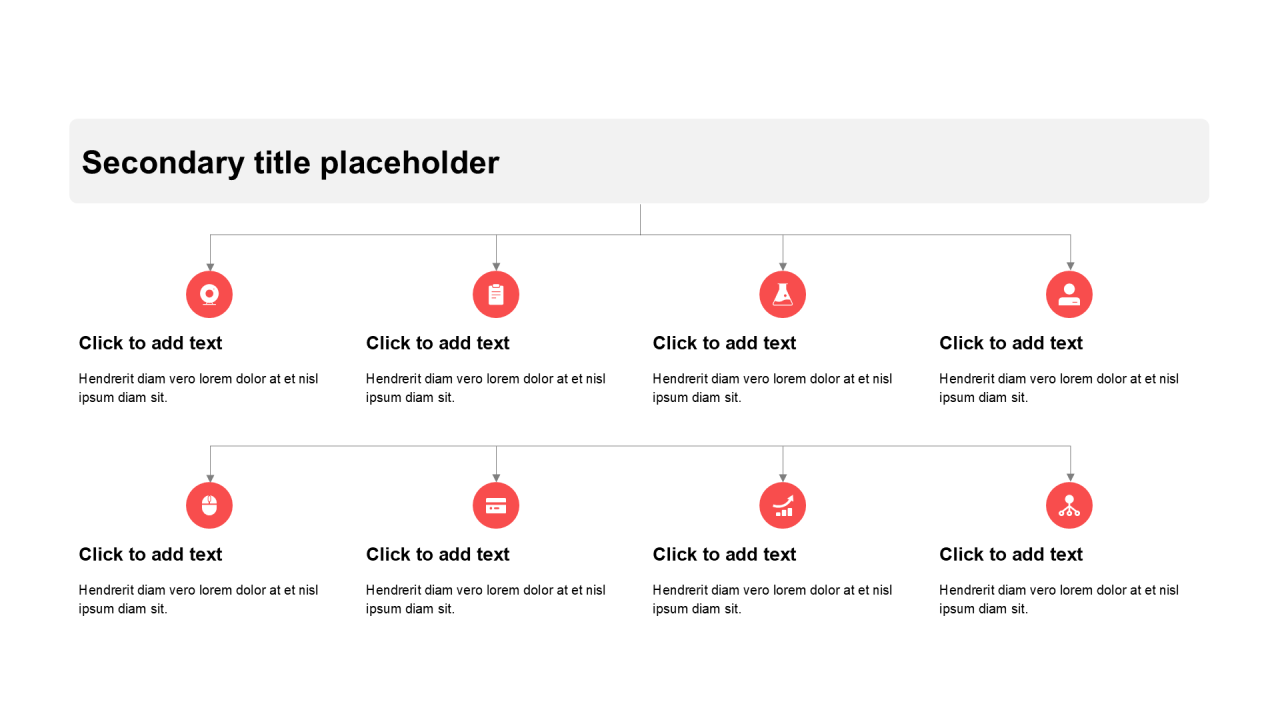
Task: Select the person avatar icon
Action: point(1069,295)
